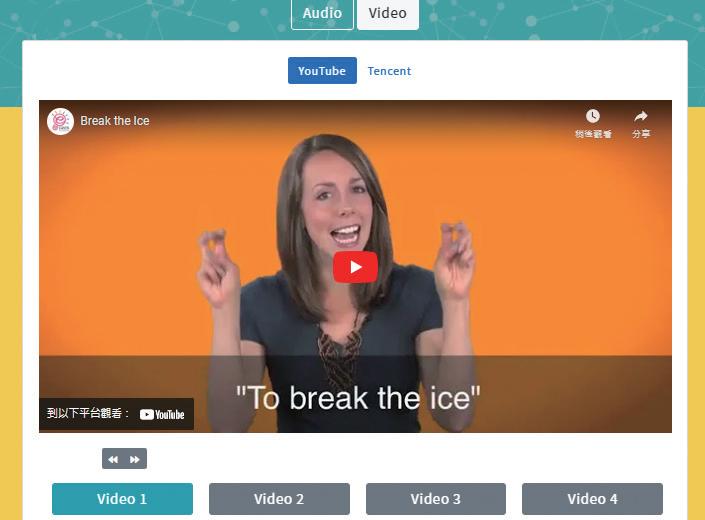This screenshot has width=705, height=520.
Task: Click the rewind double-arrow icon
Action: [113, 459]
